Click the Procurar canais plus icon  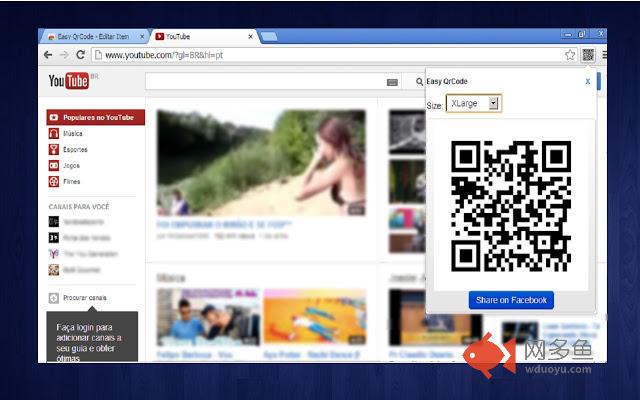click(x=53, y=298)
